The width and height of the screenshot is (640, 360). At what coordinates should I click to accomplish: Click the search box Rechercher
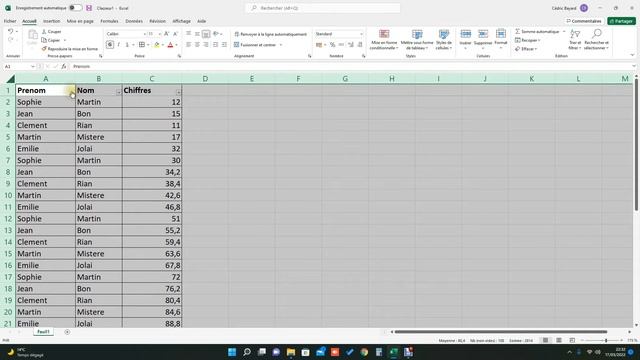click(323, 8)
